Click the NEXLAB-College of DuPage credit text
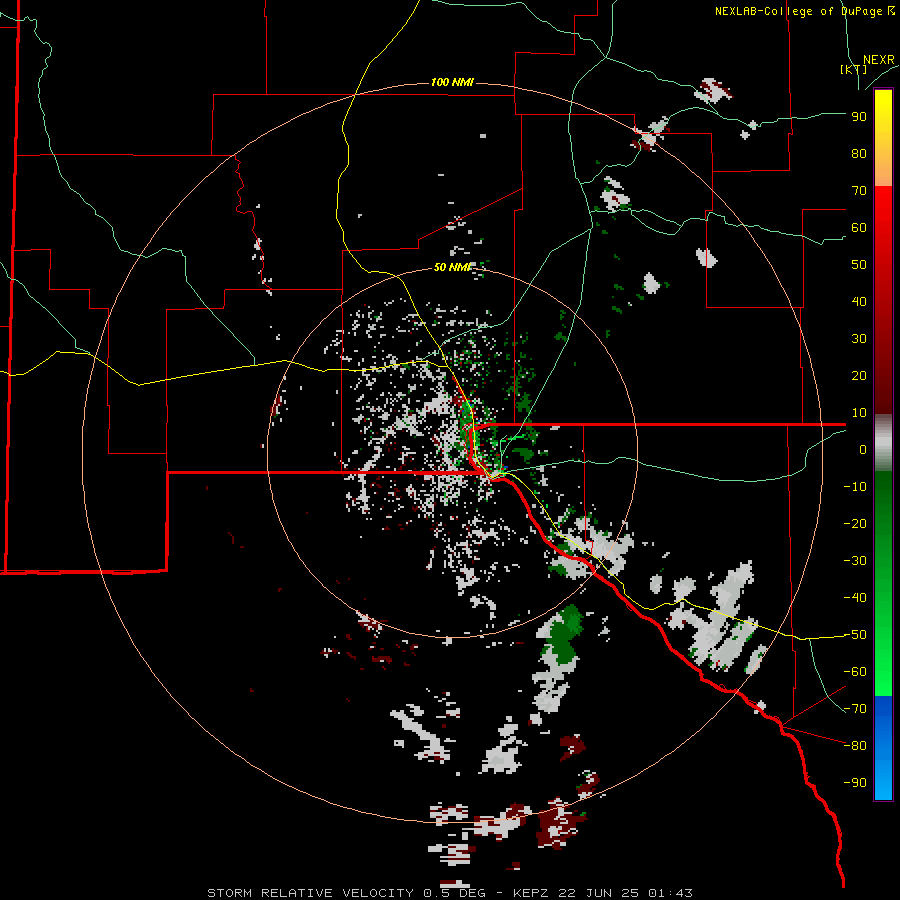Viewport: 900px width, 900px height. tap(805, 11)
